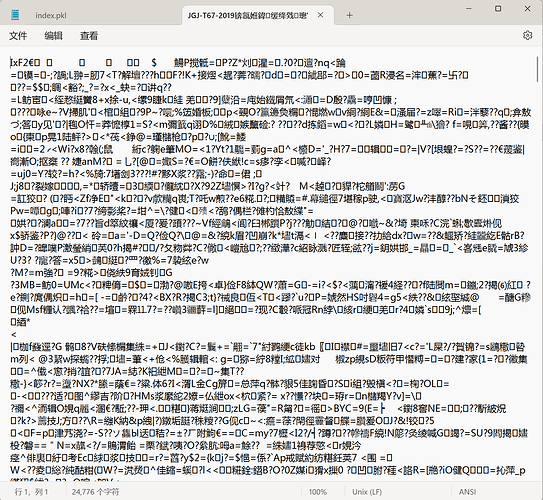
Task: Minimize the Notepad window
Action: (x=469, y=8)
